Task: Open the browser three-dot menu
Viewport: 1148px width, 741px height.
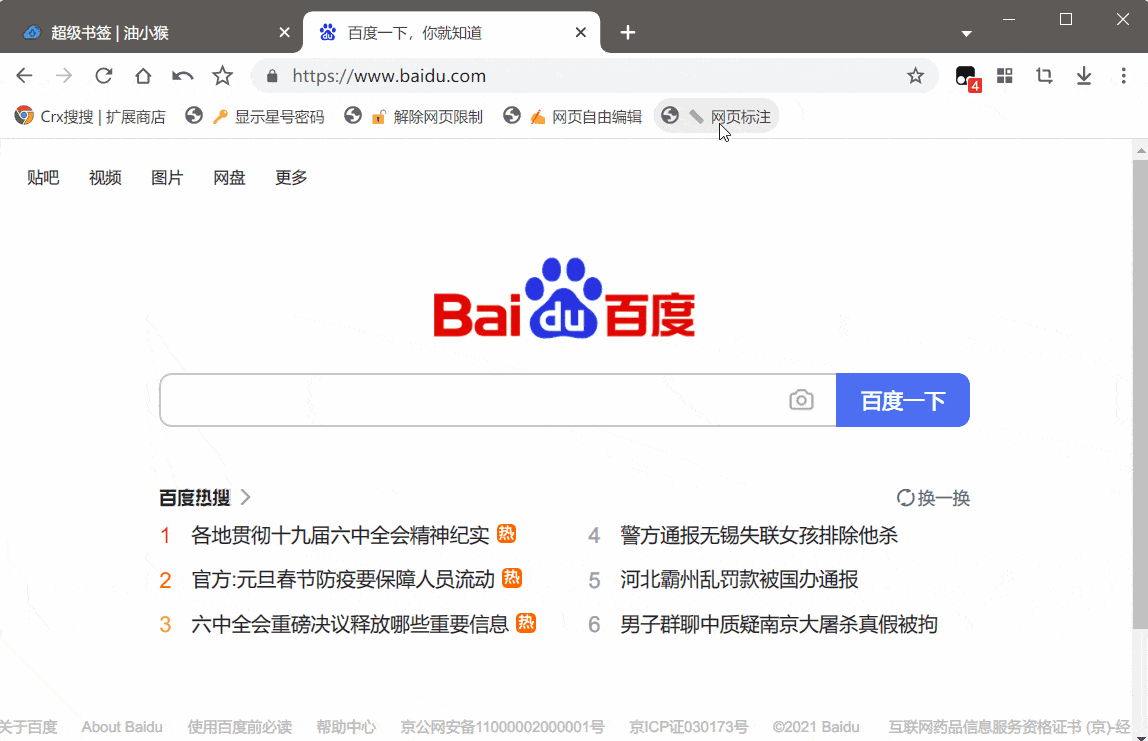Action: pyautogui.click(x=1123, y=75)
